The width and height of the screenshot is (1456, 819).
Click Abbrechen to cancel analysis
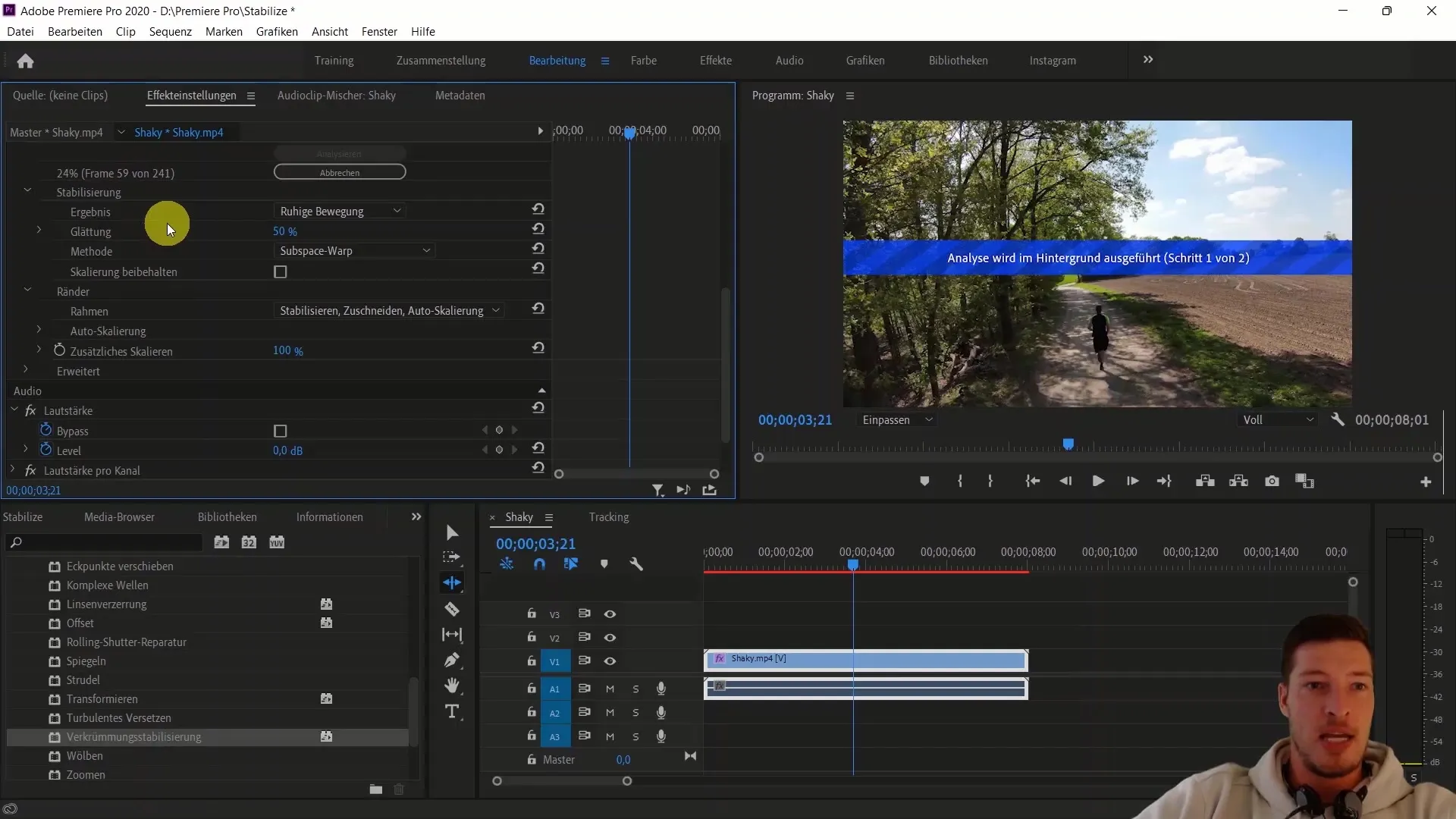tap(340, 173)
